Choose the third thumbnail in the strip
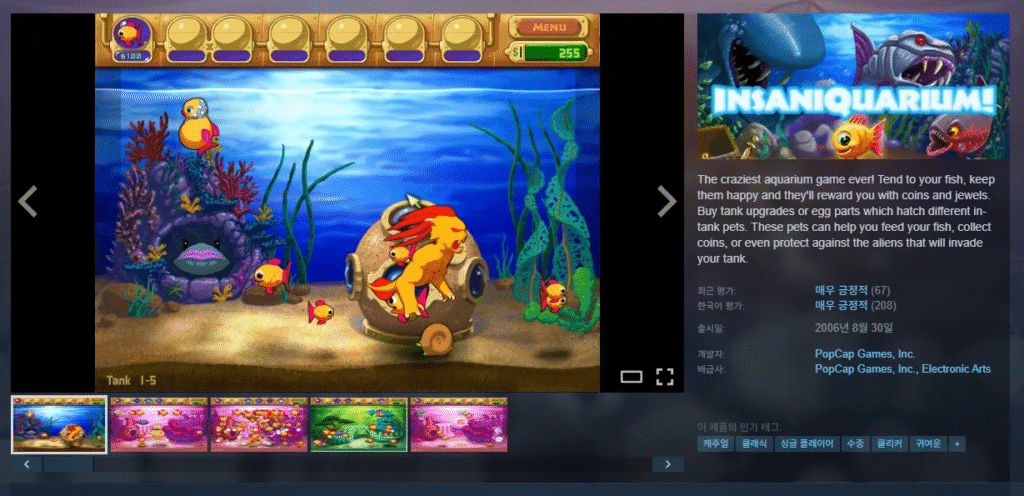The width and height of the screenshot is (1024, 496). pos(259,424)
